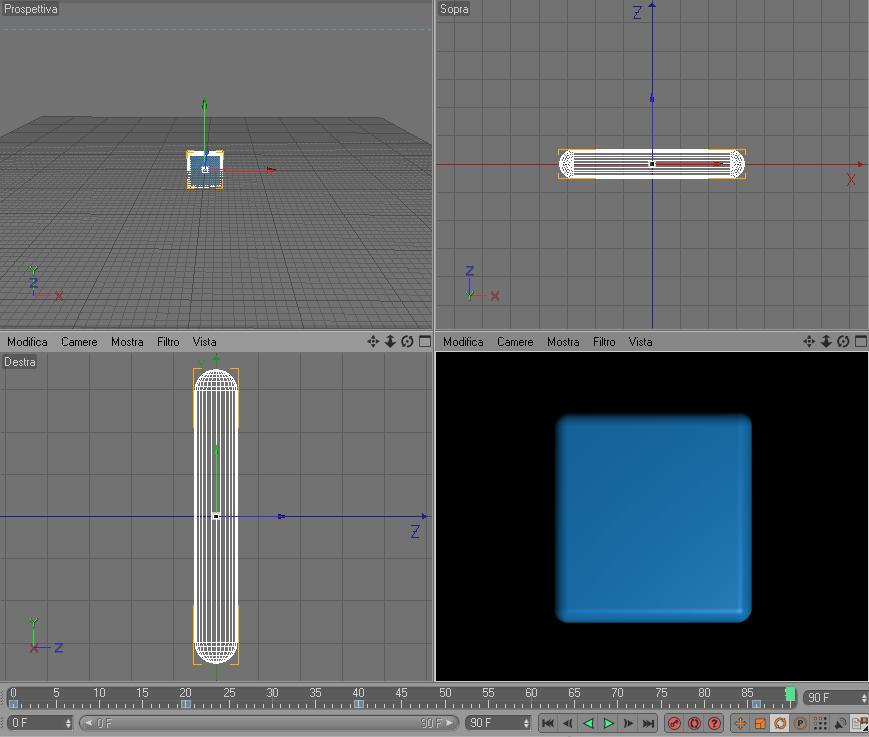The width and height of the screenshot is (869, 737).
Task: Toggle position keyframe recording icon
Action: (740, 723)
